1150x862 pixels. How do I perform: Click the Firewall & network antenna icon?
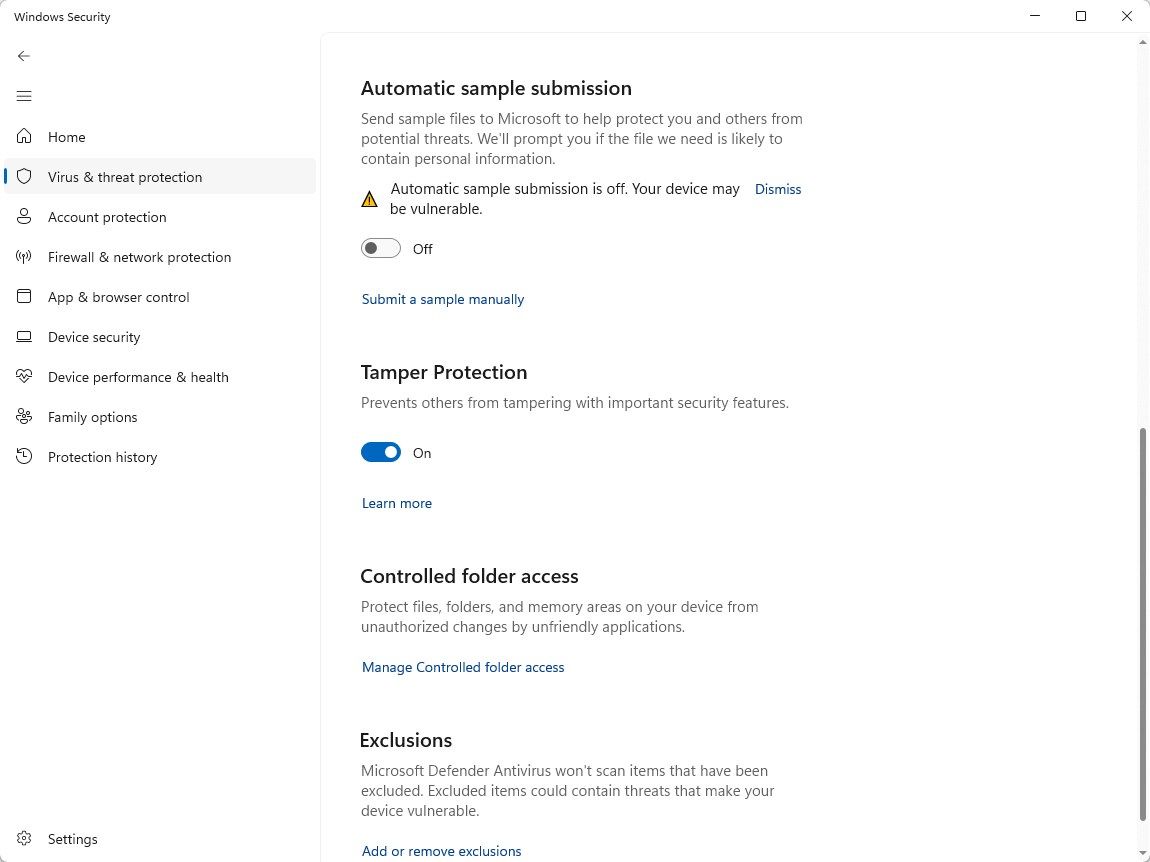coord(24,257)
